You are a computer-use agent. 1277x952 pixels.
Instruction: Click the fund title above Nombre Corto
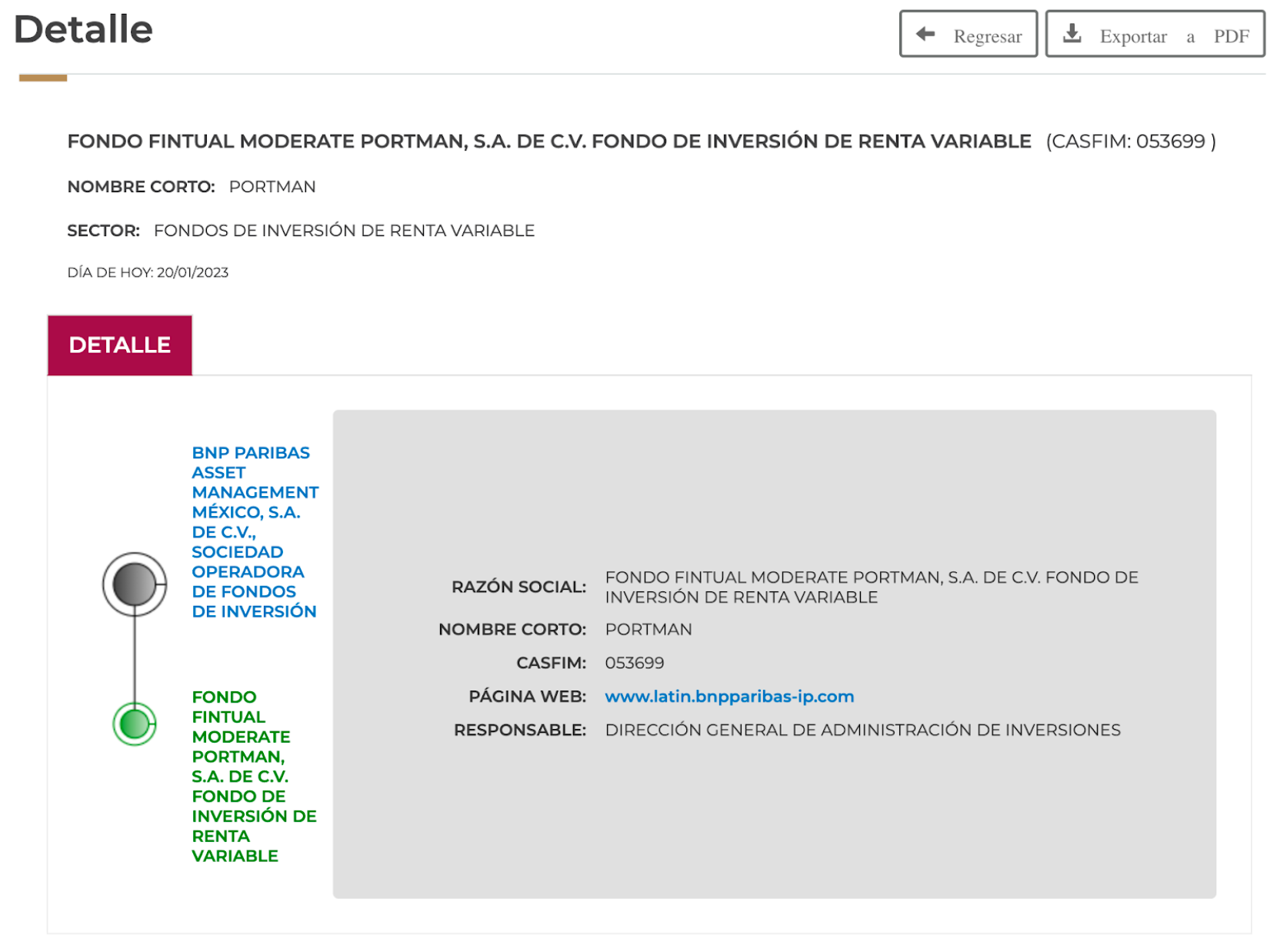coord(549,141)
